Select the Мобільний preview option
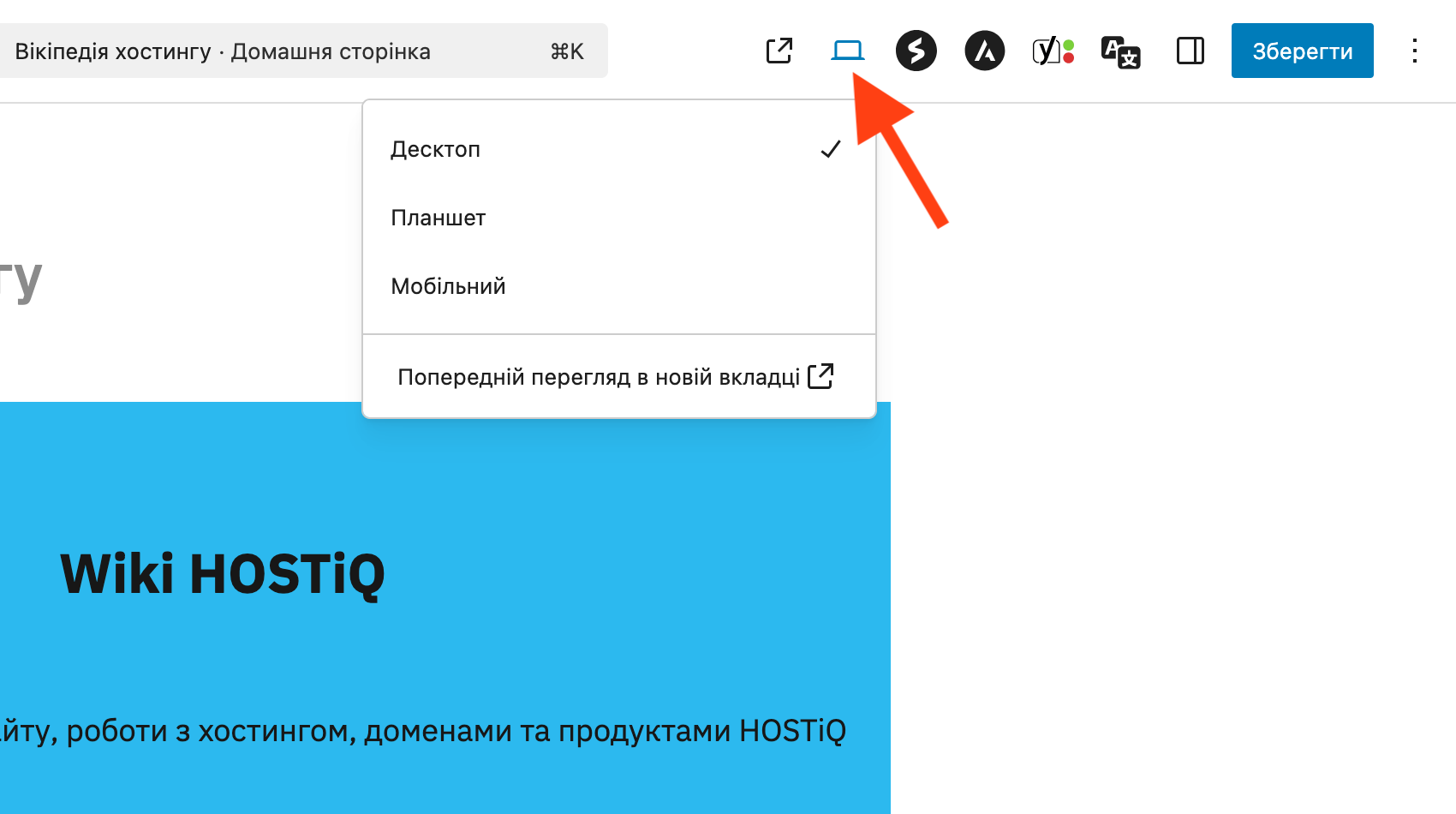 pos(619,286)
